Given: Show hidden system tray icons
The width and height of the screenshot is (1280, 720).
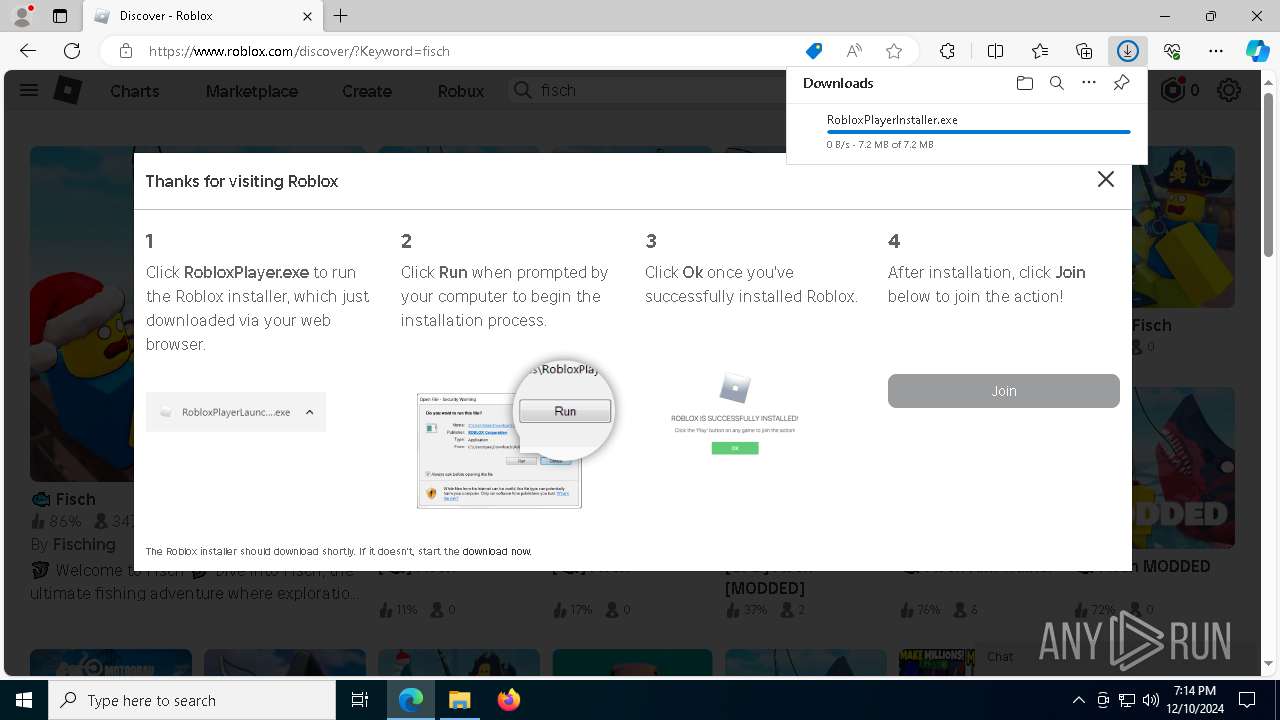Looking at the screenshot, I should [x=1078, y=700].
